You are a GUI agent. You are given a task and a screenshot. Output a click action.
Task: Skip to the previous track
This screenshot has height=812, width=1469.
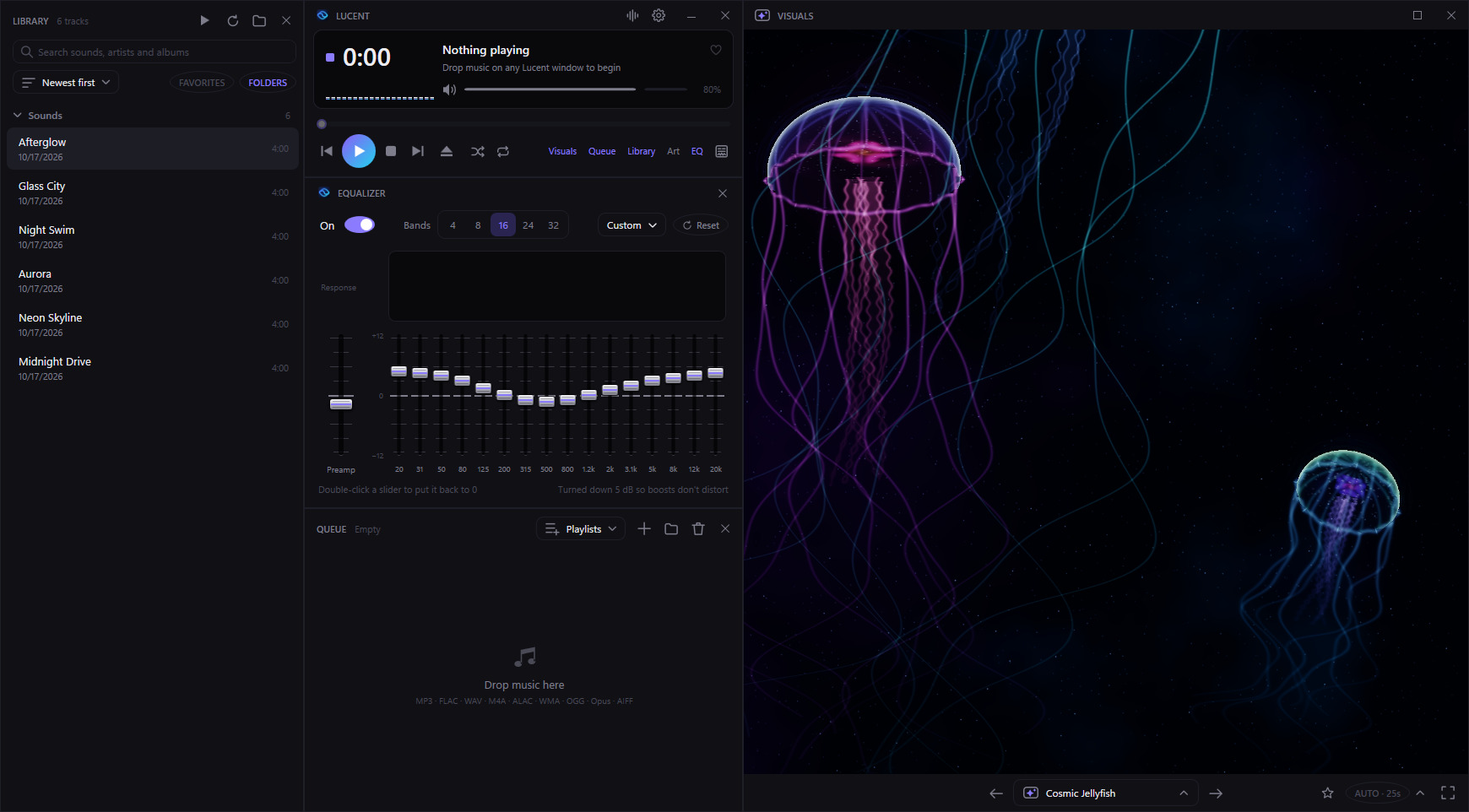[x=327, y=151]
